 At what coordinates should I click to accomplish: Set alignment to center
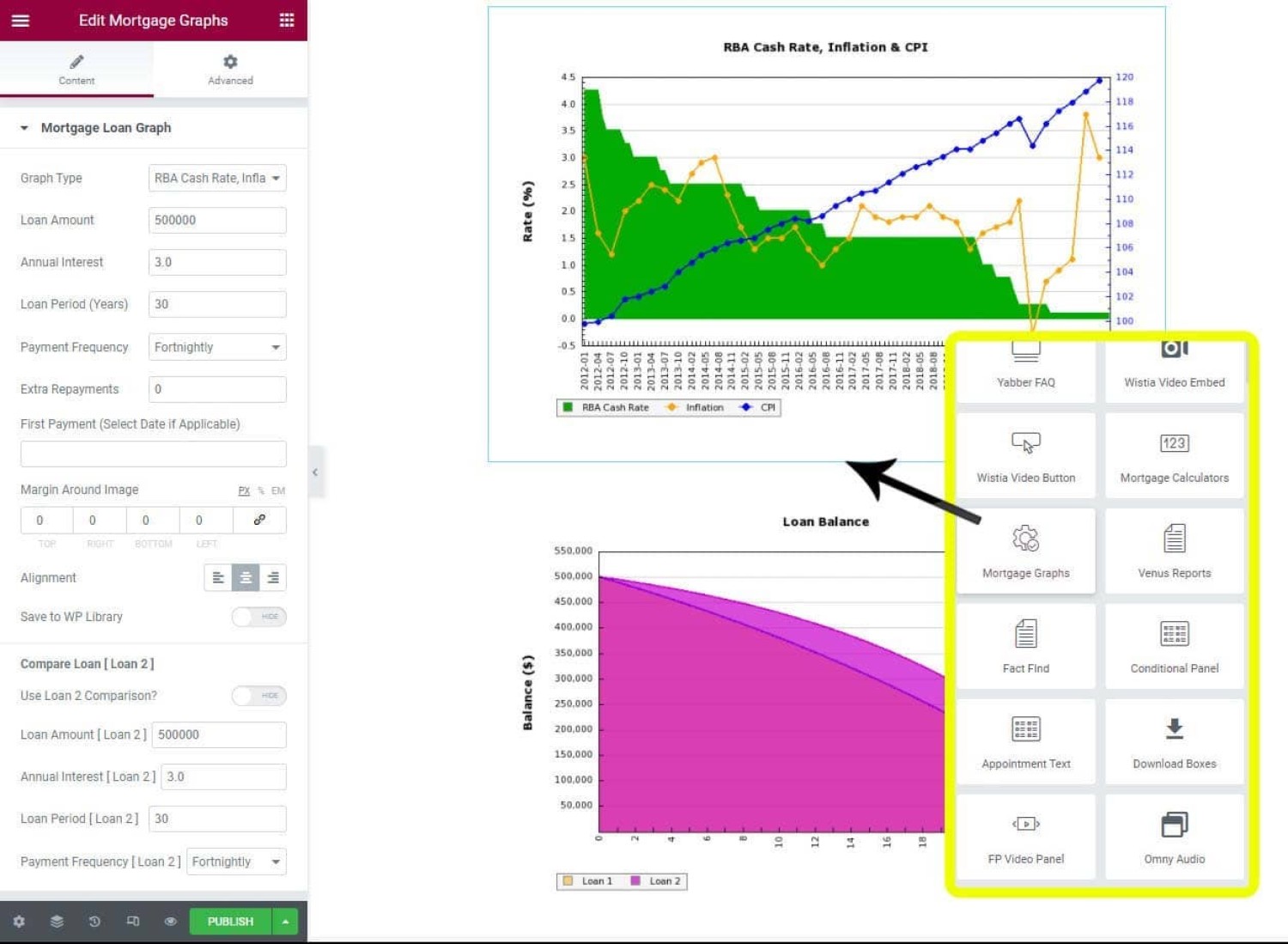tap(246, 578)
